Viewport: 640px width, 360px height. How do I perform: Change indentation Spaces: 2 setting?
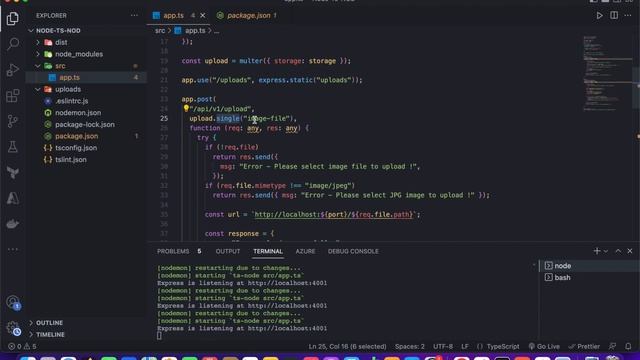(409, 346)
